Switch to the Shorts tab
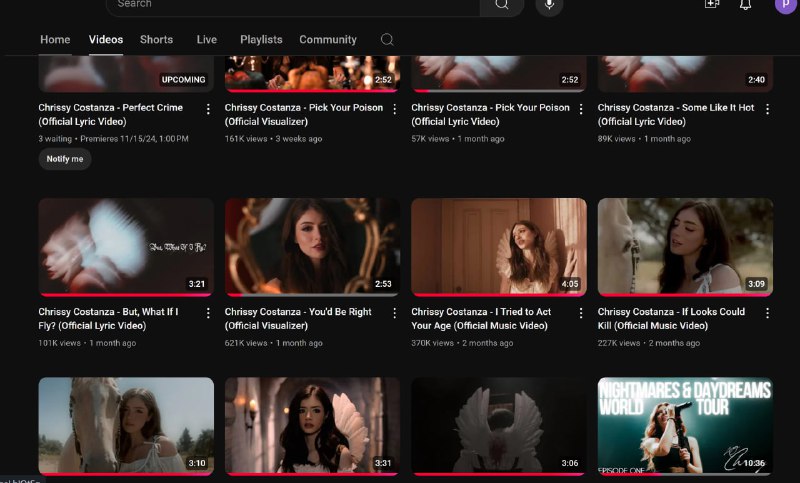This screenshot has height=483, width=800. [156, 40]
